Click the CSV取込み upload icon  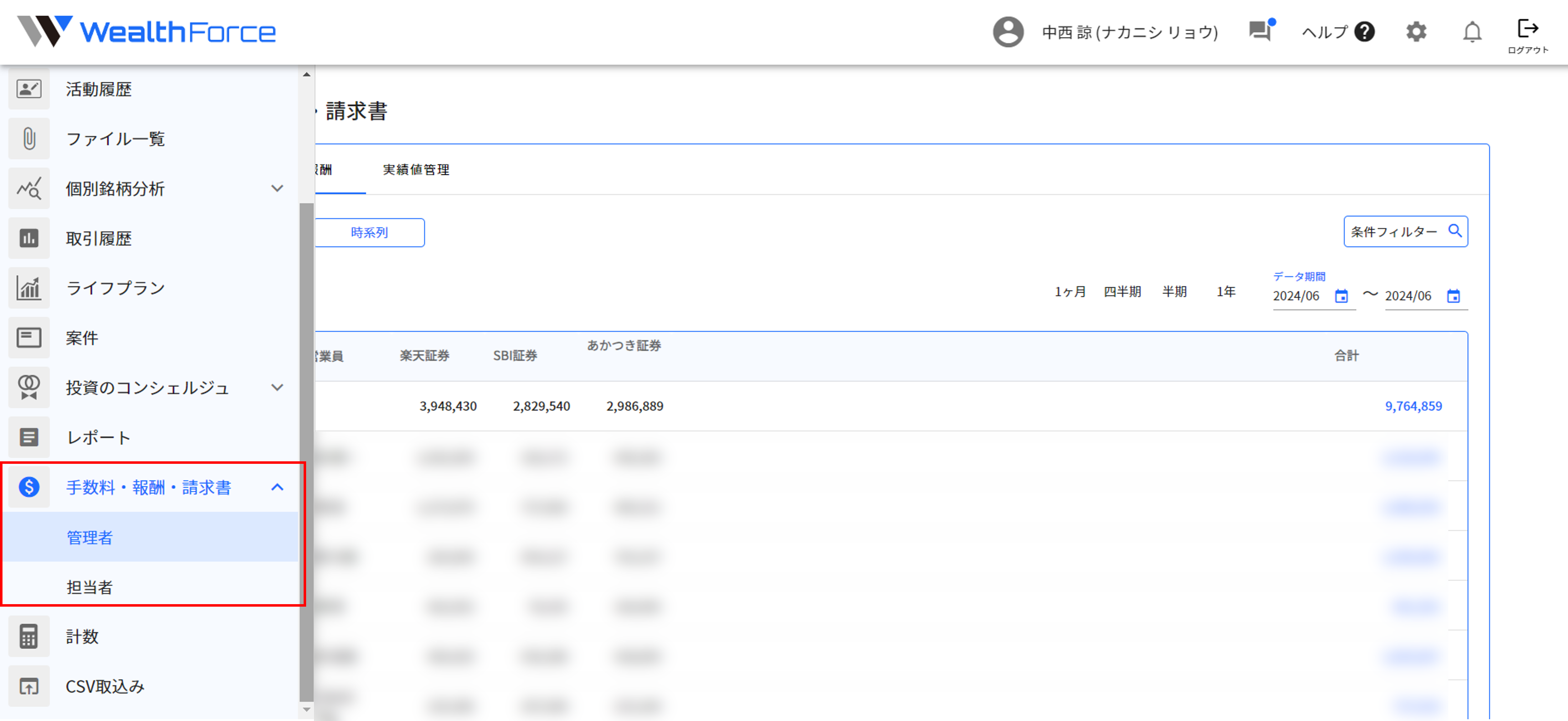(29, 686)
